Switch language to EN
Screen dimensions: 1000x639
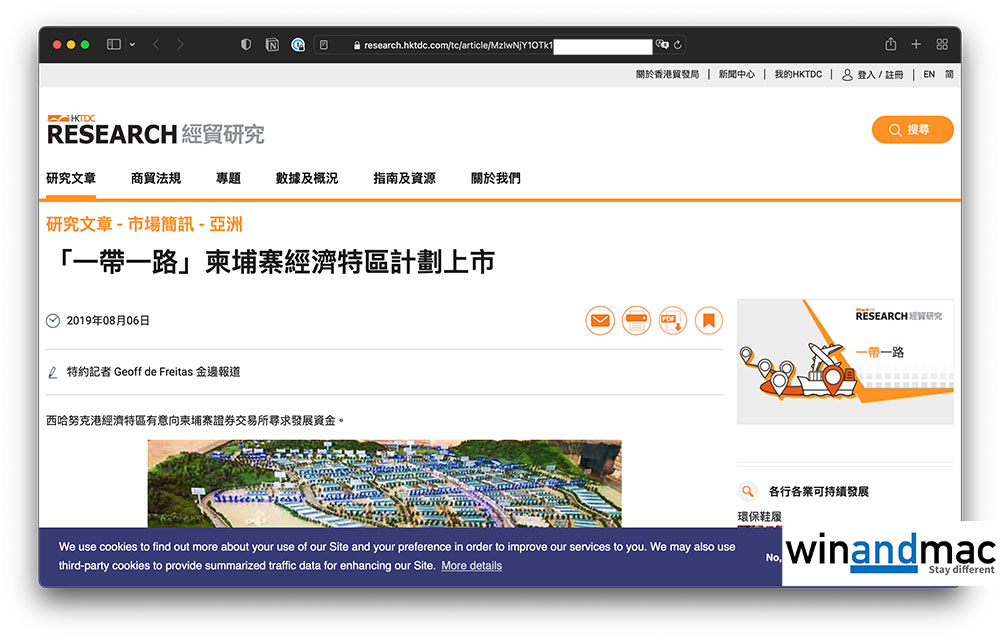point(929,75)
